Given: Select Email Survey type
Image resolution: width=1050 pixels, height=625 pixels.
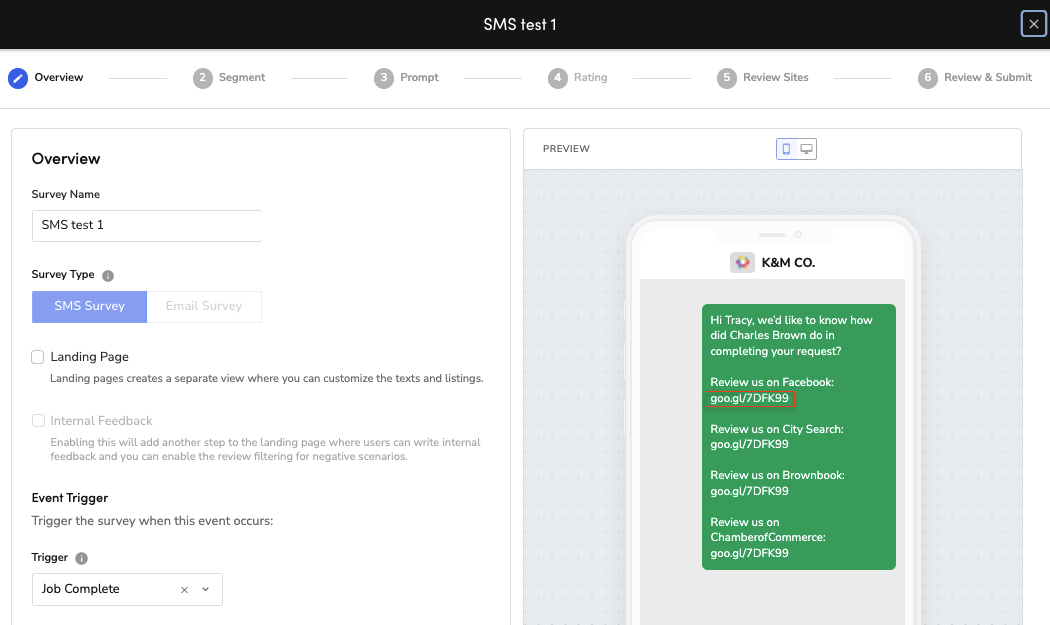Looking at the screenshot, I should tap(204, 306).
